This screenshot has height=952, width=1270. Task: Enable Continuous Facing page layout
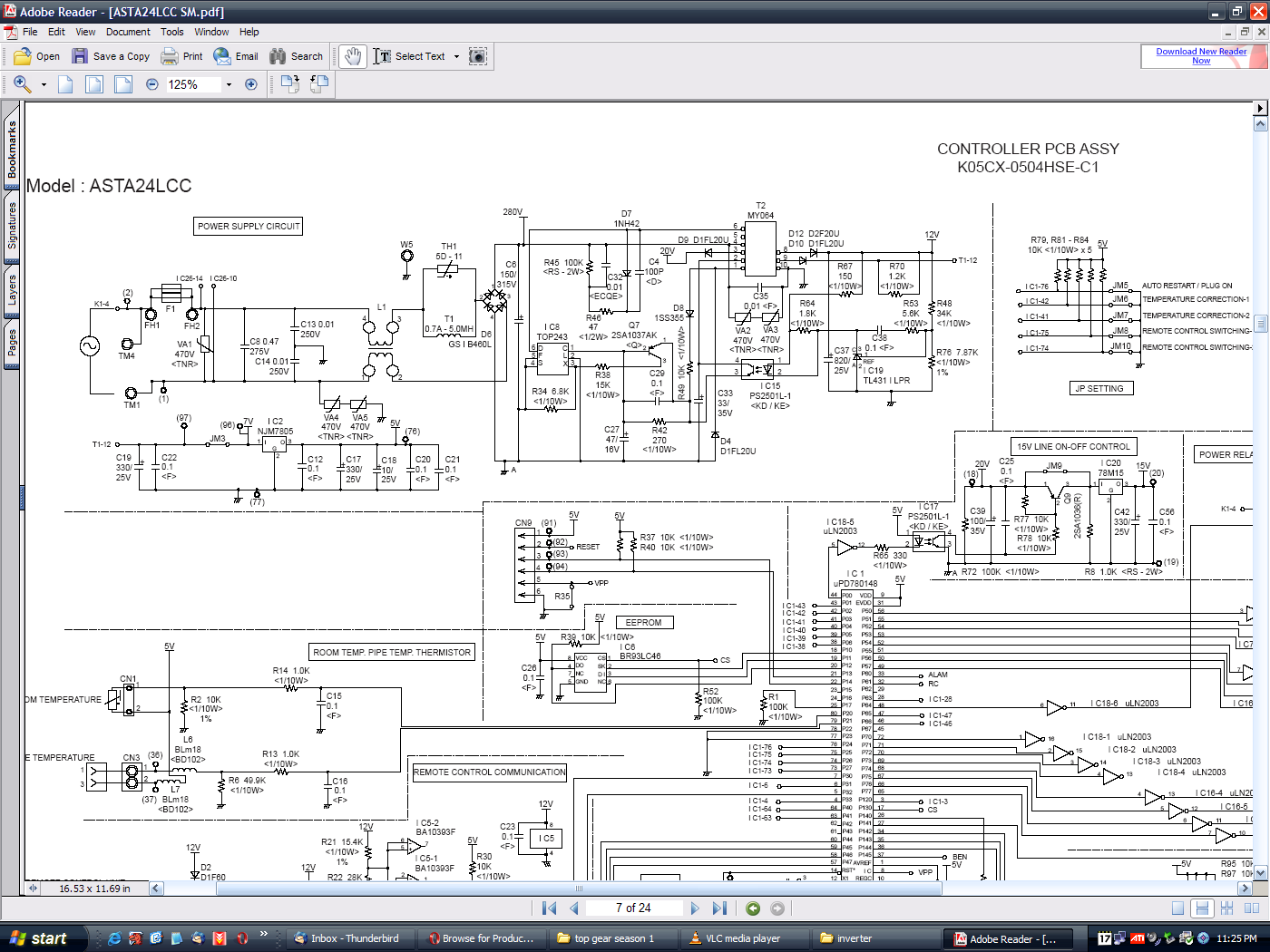tap(1227, 908)
